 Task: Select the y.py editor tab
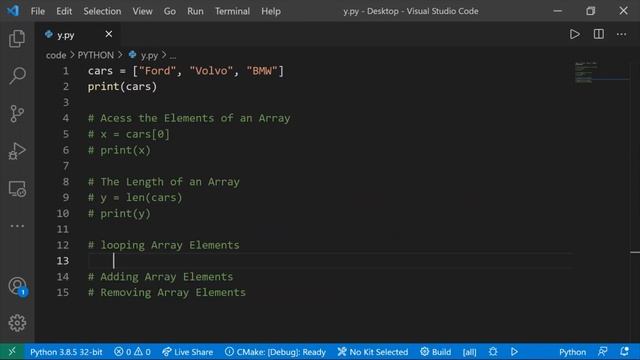click(x=78, y=34)
